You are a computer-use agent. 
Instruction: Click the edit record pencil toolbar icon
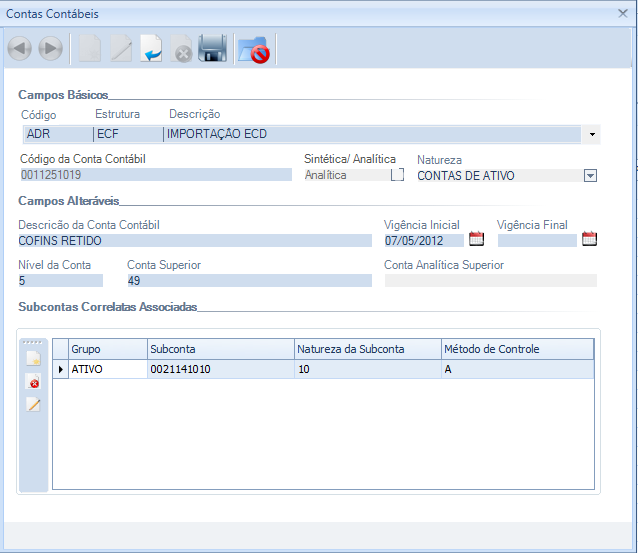tap(121, 49)
